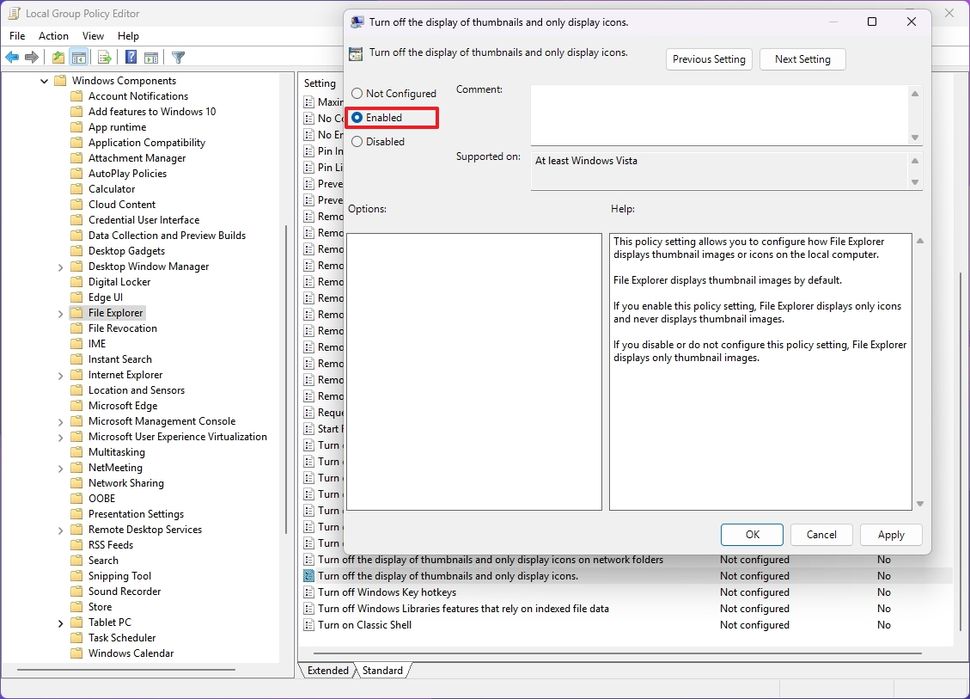Toggle the Show/Hide Console Tree icon
This screenshot has height=699, width=970.
click(x=79, y=57)
